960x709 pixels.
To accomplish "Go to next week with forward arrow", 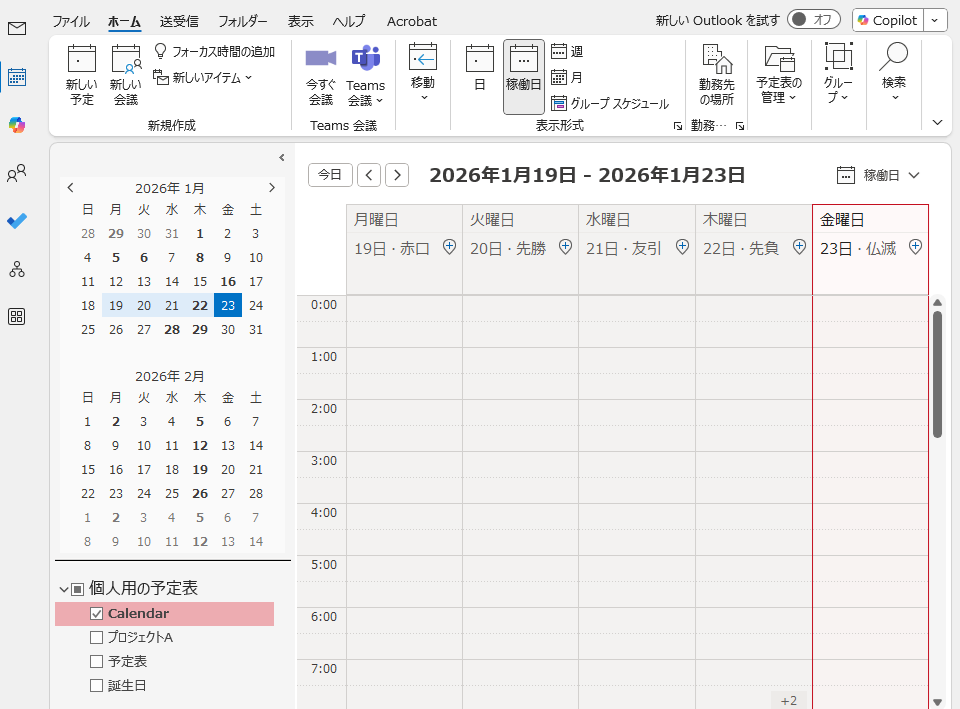I will (x=396, y=174).
